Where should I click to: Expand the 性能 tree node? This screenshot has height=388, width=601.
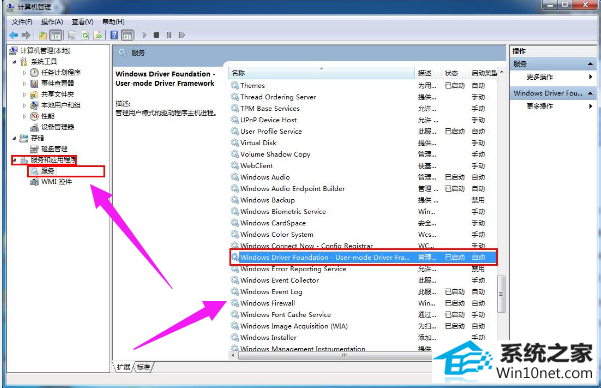point(25,116)
